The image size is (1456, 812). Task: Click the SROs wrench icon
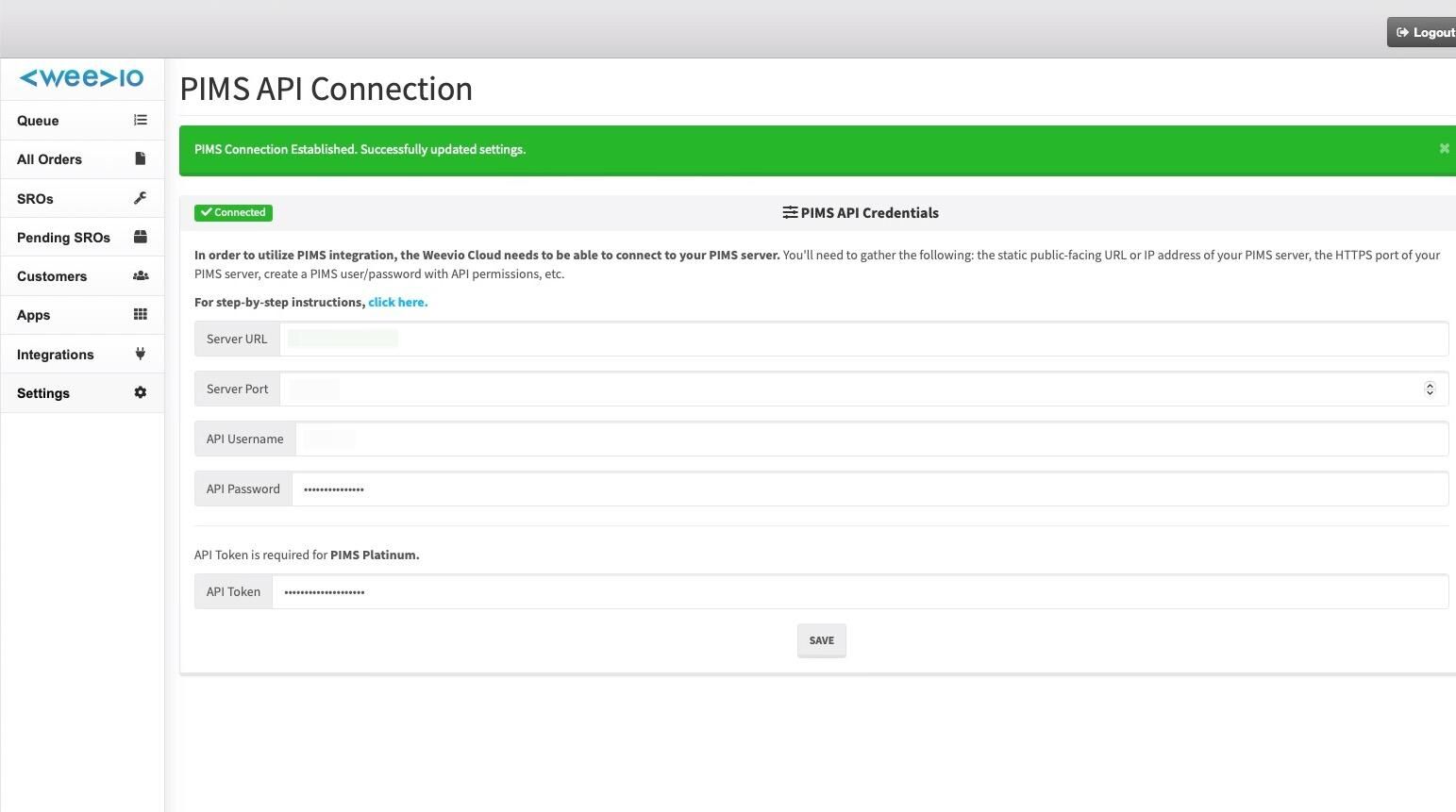[141, 198]
